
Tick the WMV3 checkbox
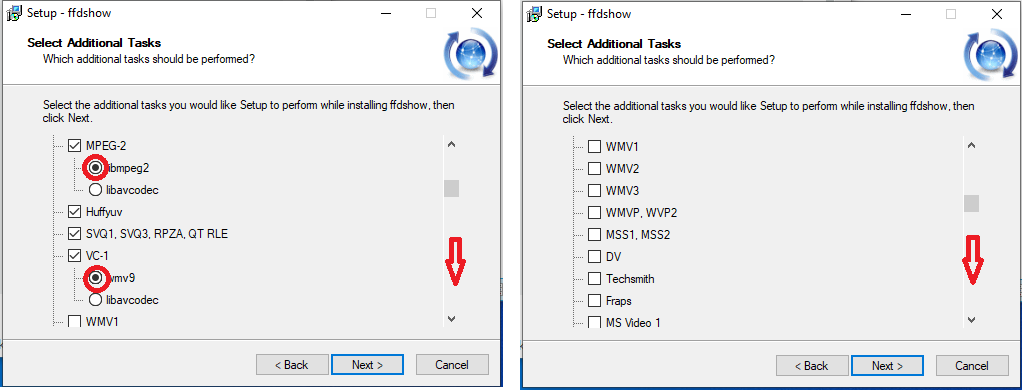click(x=594, y=190)
